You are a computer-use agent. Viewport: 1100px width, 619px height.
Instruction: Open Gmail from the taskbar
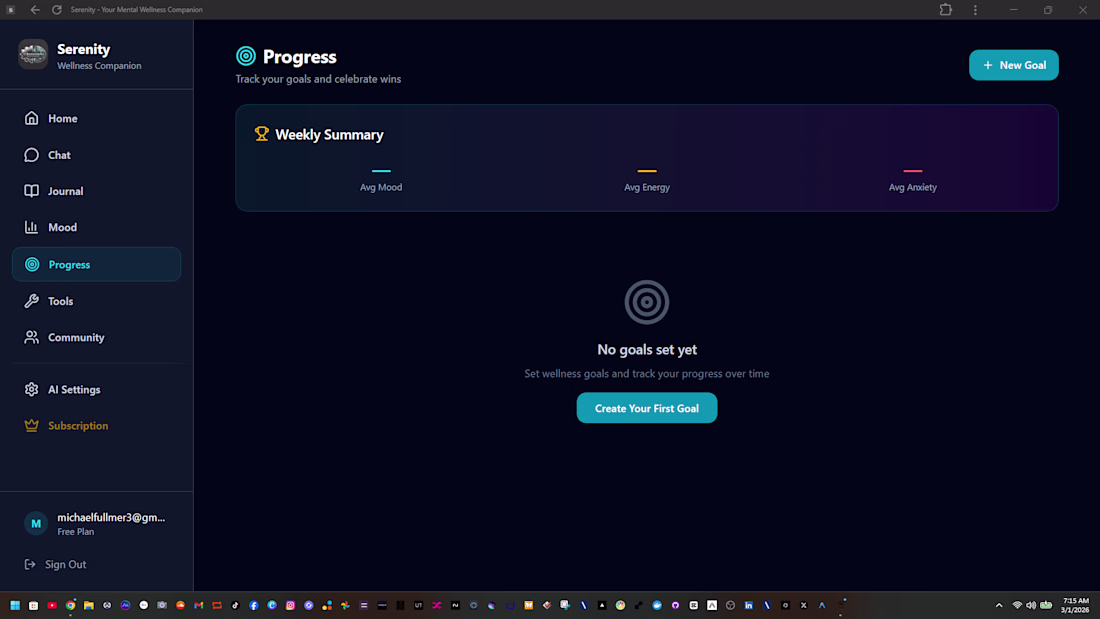[x=199, y=605]
